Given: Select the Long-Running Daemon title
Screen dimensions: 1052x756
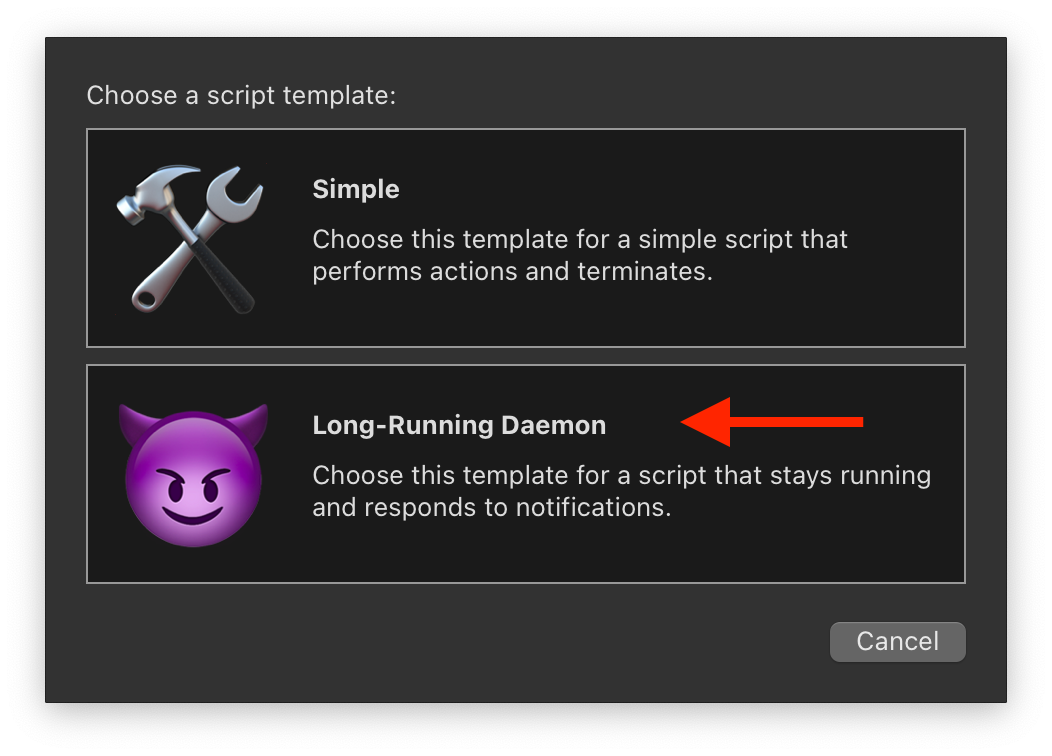Looking at the screenshot, I should point(459,425).
